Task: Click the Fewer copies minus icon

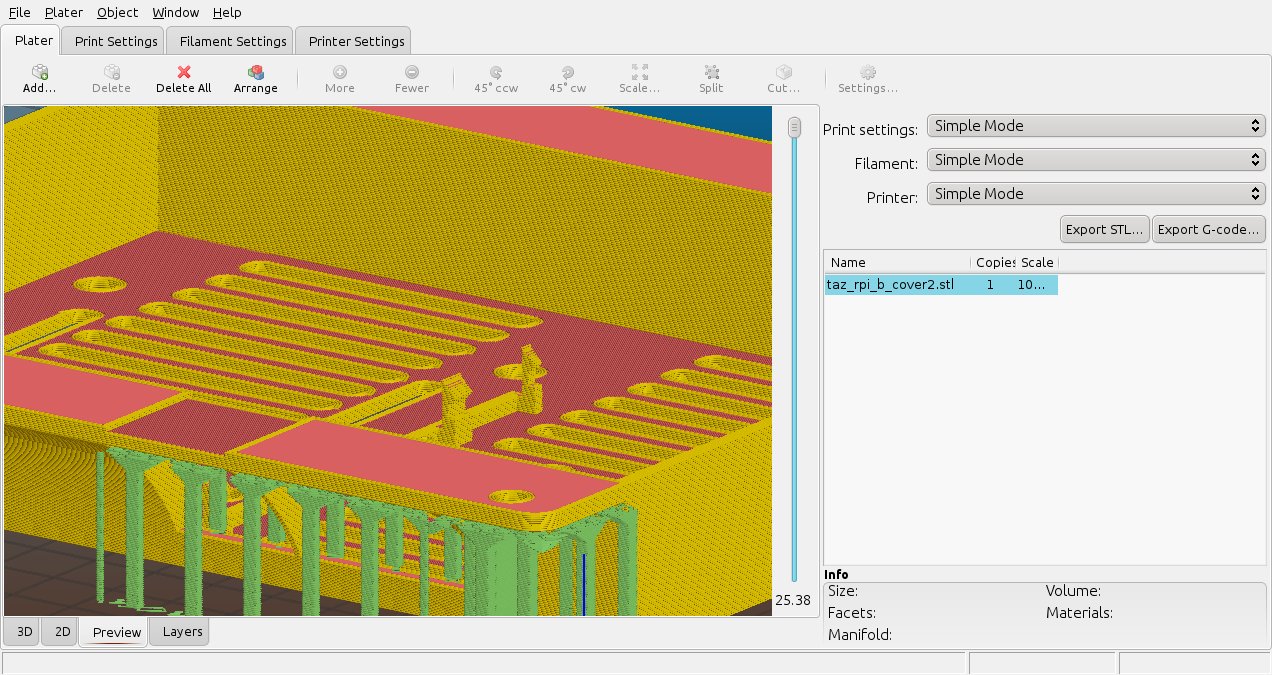Action: pyautogui.click(x=412, y=73)
